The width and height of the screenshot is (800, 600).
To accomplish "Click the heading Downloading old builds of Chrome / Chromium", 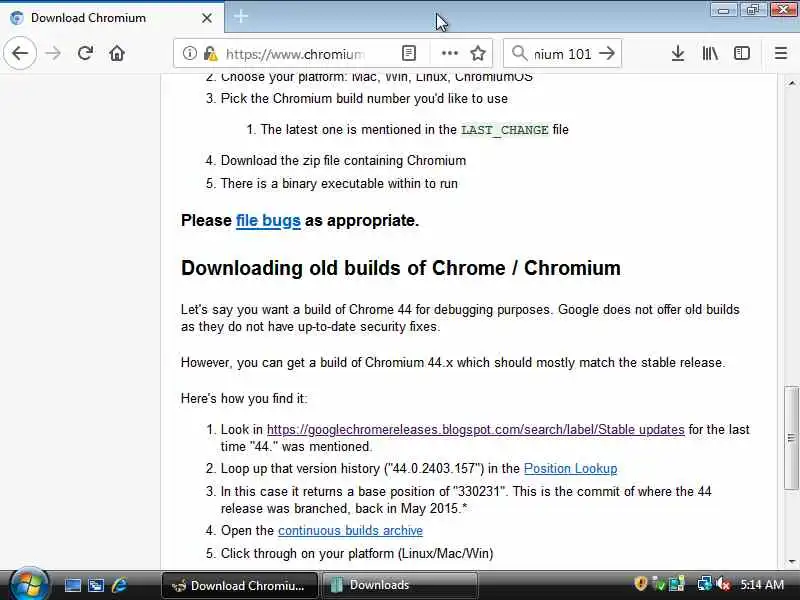I will [x=401, y=268].
